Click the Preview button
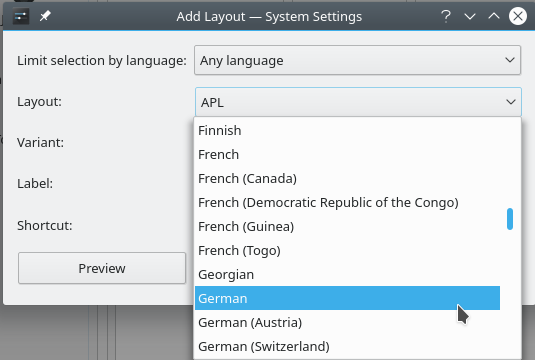 (x=102, y=268)
